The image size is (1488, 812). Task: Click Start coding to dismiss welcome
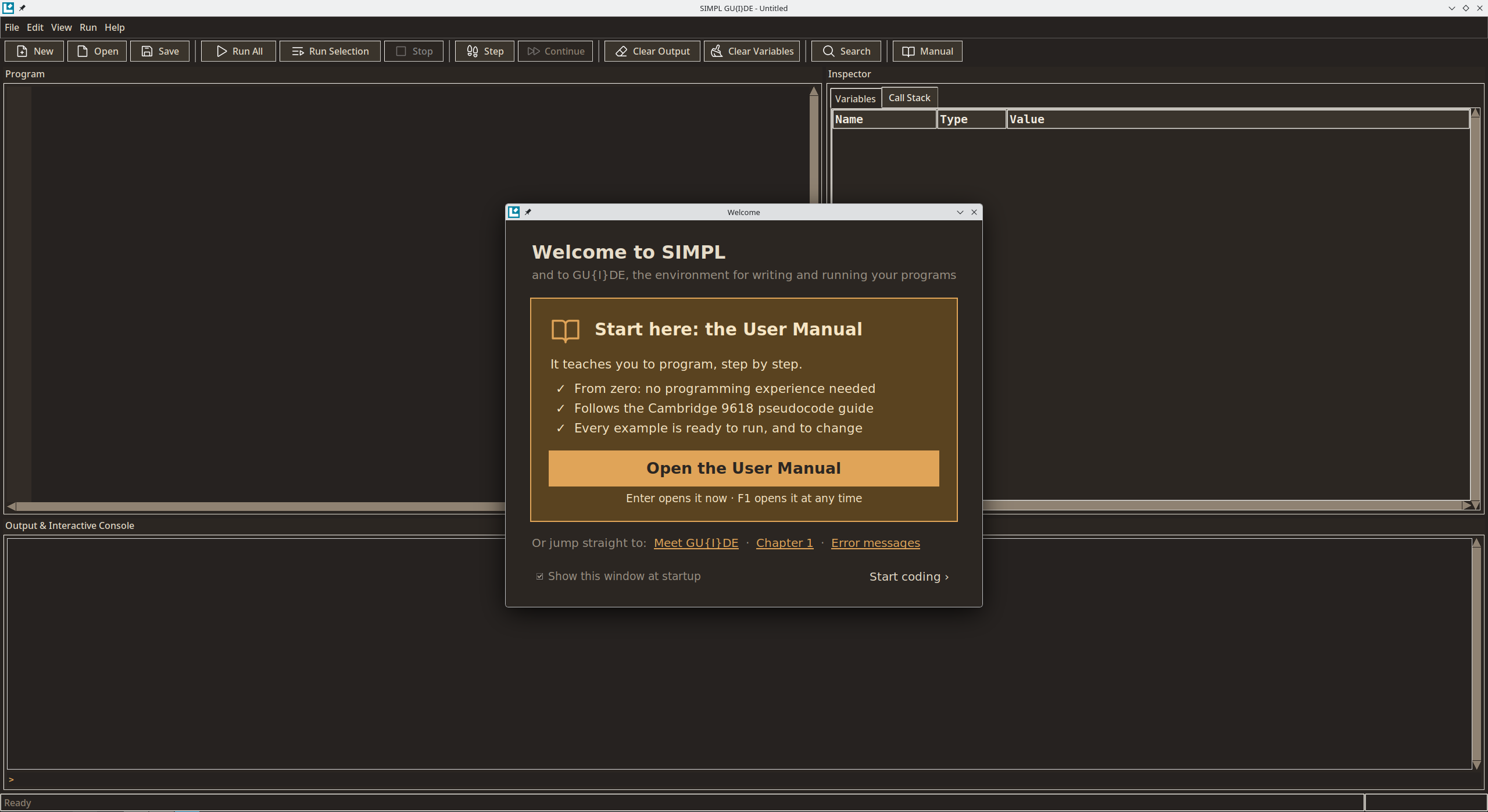click(x=909, y=577)
